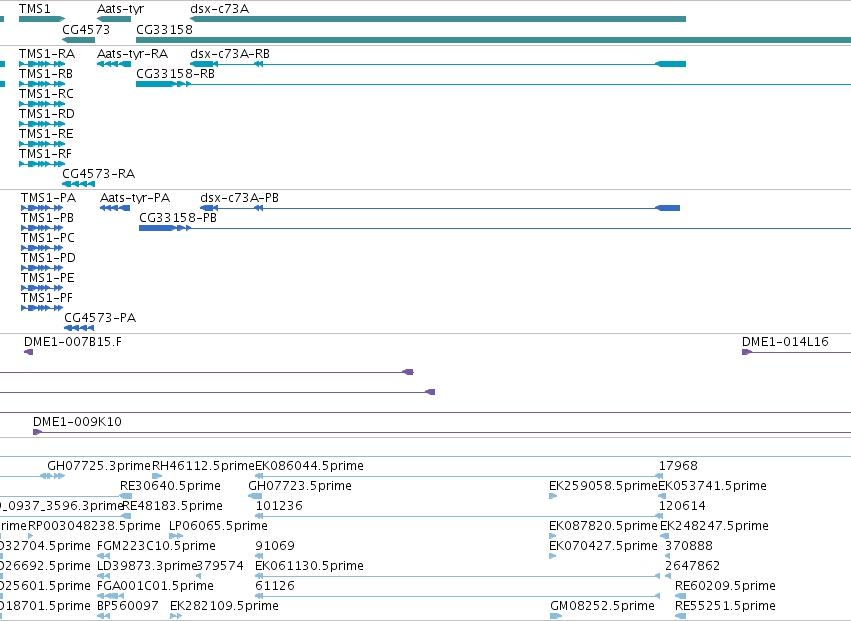Select EST GH07723.5prime
This screenshot has height=621, width=851.
pyautogui.click(x=255, y=496)
